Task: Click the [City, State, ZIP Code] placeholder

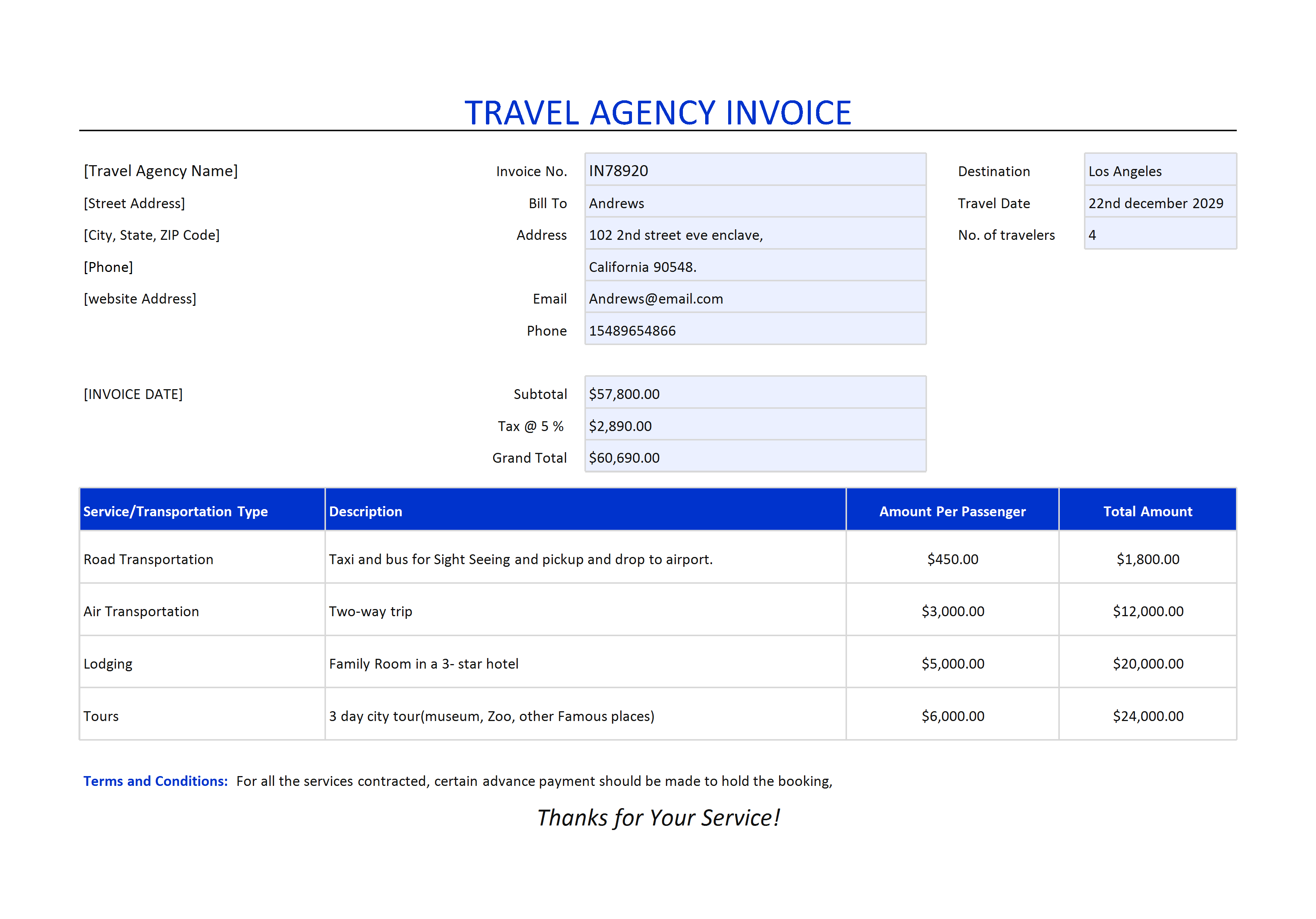Action: pyautogui.click(x=151, y=235)
